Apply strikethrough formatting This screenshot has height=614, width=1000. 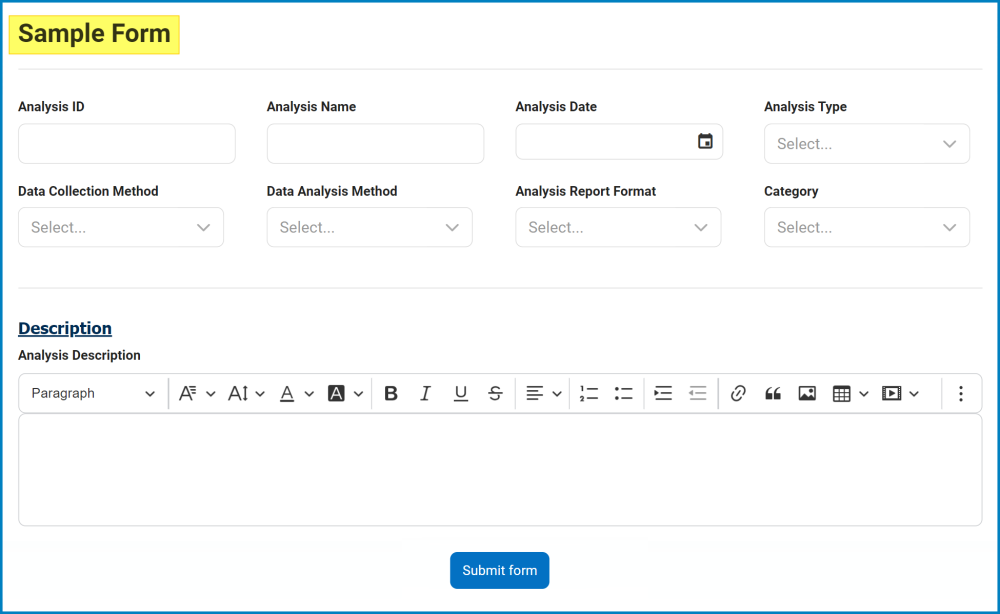pos(495,393)
